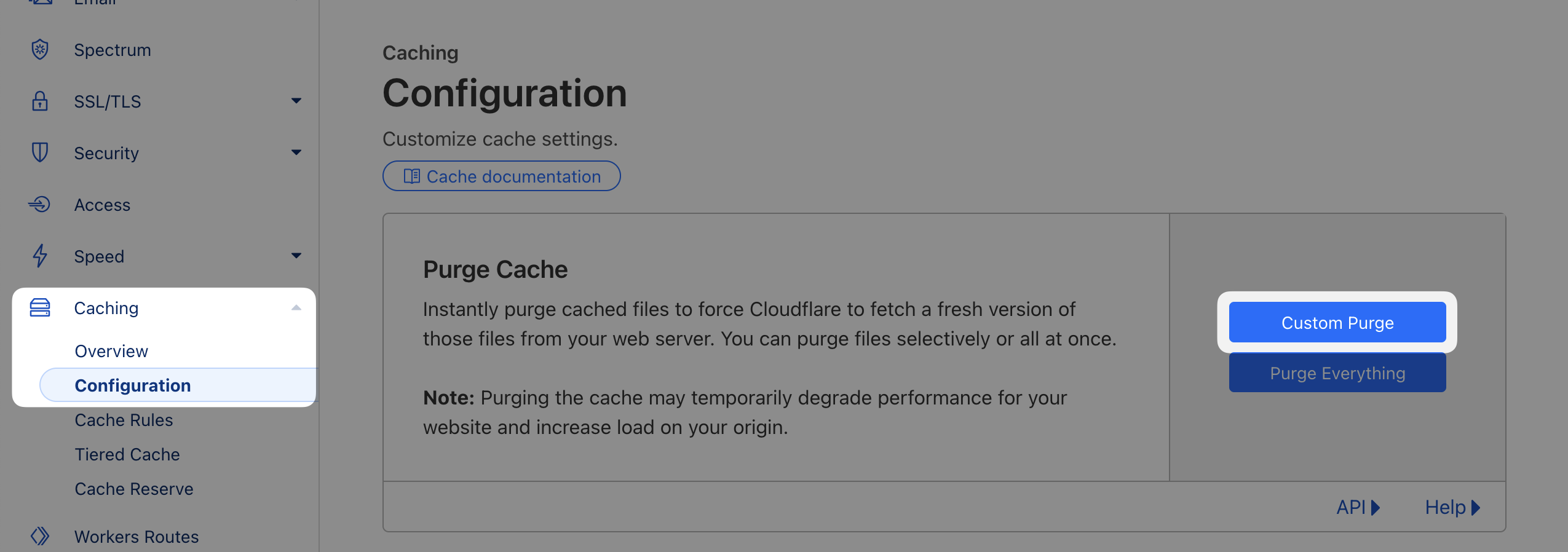Open the Caching Overview page
Viewport: 1568px width, 552px height.
[x=111, y=351]
